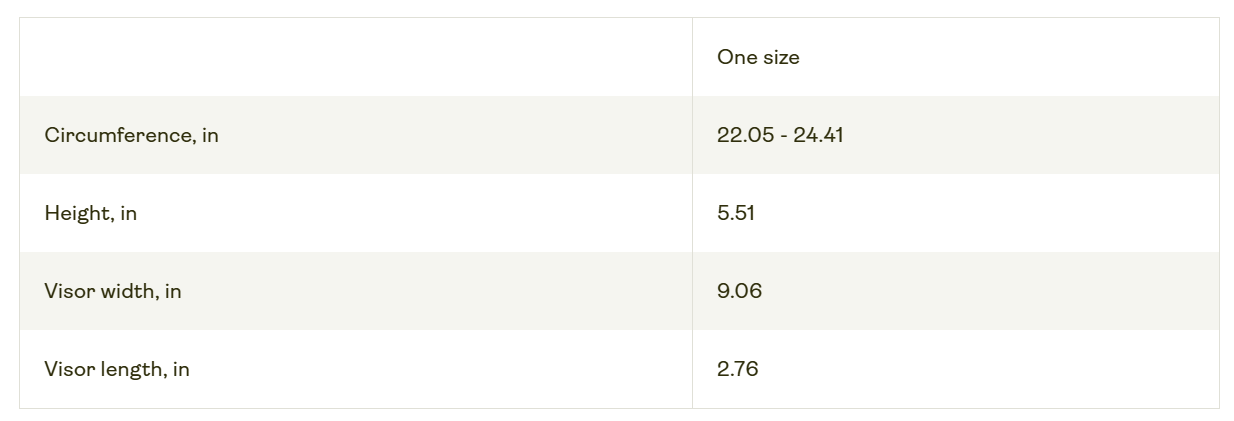The width and height of the screenshot is (1234, 421).
Task: Click the maximum circumference number 24.41
Action: (818, 135)
